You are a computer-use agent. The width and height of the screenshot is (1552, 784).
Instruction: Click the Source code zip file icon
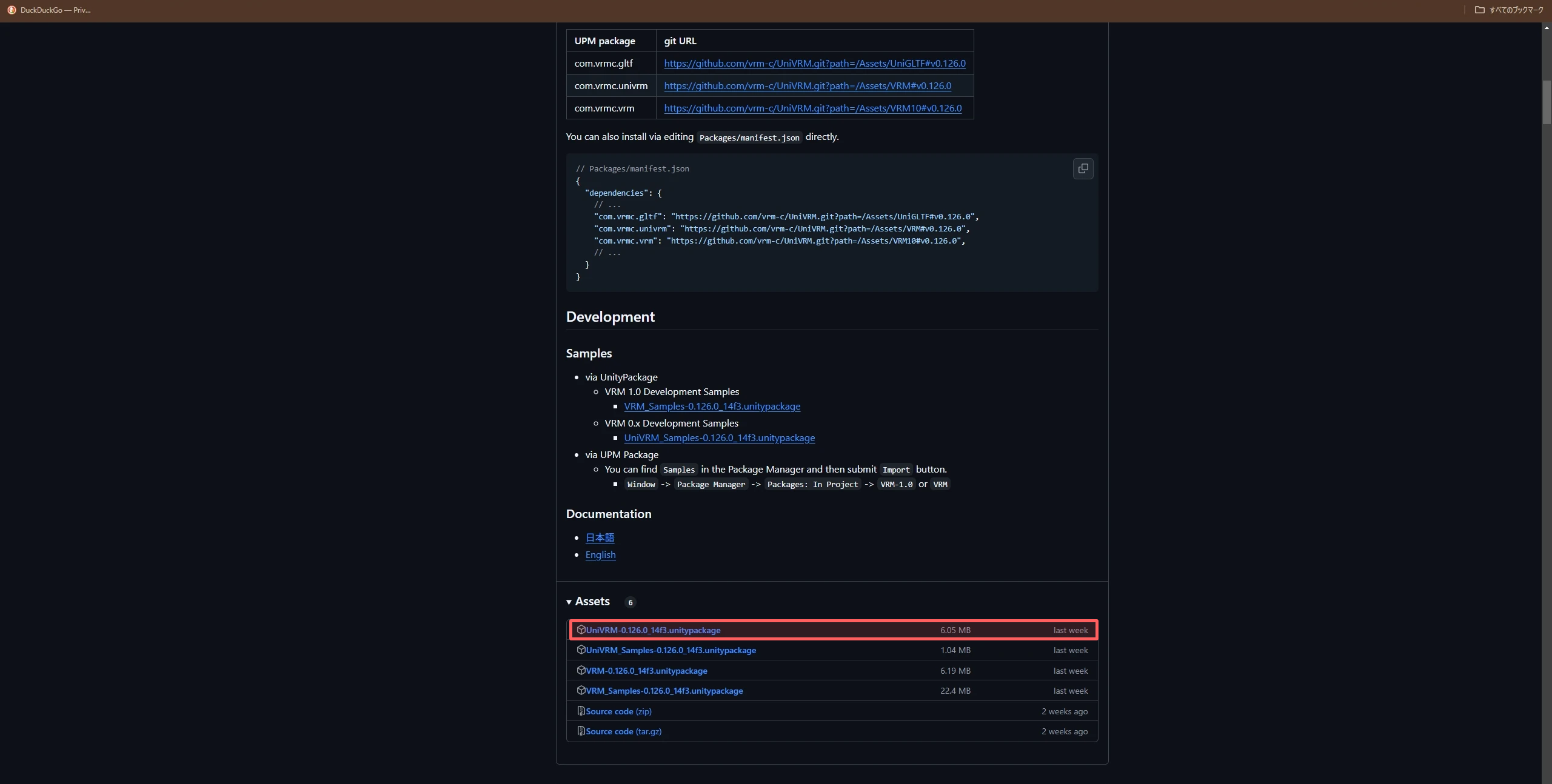pos(579,711)
